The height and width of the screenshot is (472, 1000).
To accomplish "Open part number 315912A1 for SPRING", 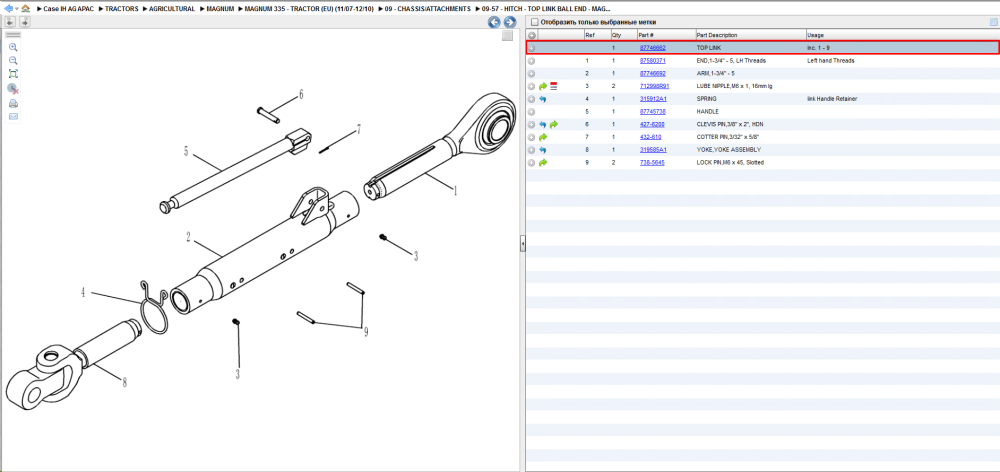I will (x=653, y=99).
